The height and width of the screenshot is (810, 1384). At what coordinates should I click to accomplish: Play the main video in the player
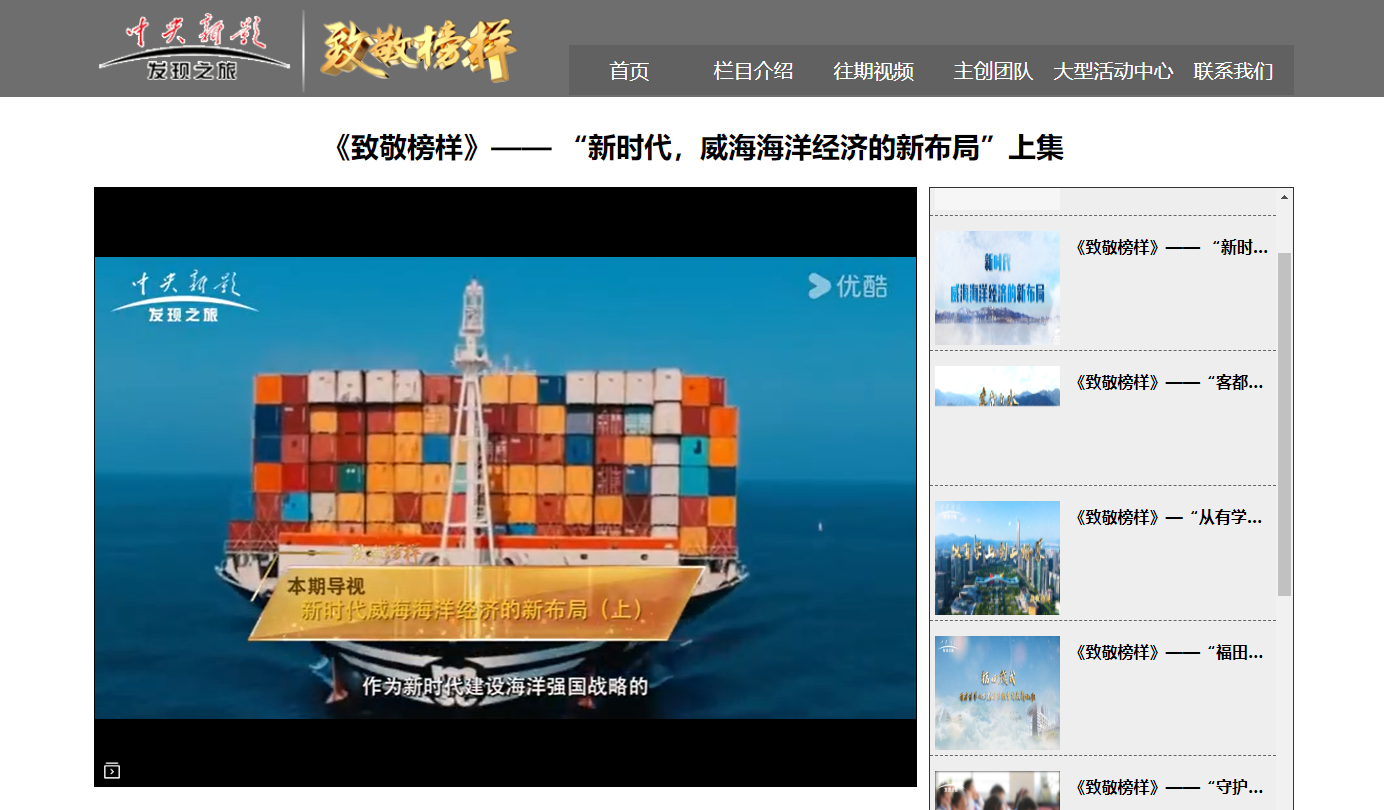tap(505, 487)
